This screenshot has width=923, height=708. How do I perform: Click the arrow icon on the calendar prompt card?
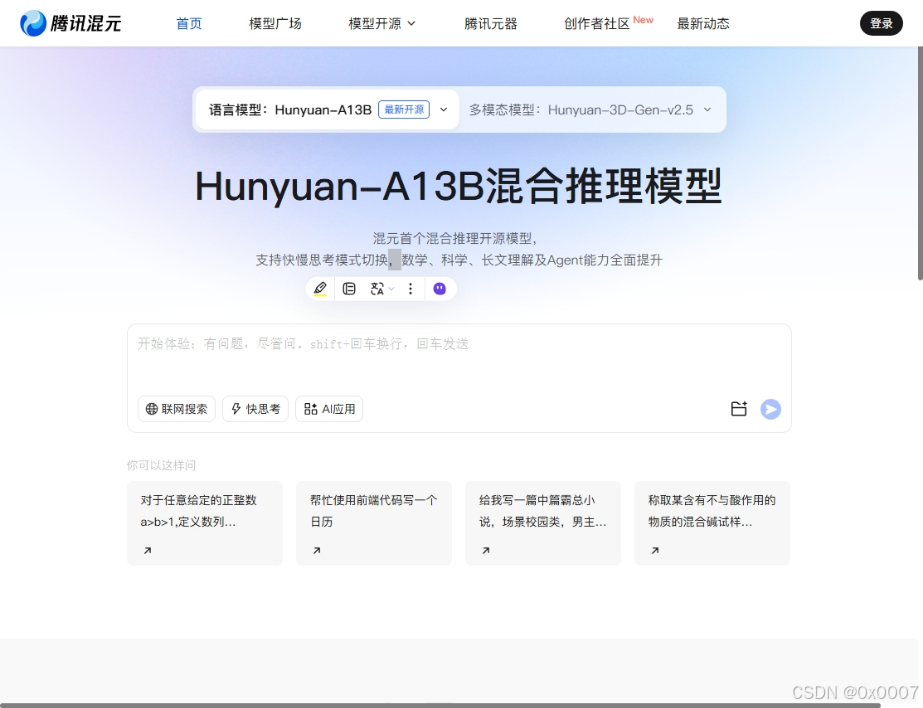tap(317, 550)
